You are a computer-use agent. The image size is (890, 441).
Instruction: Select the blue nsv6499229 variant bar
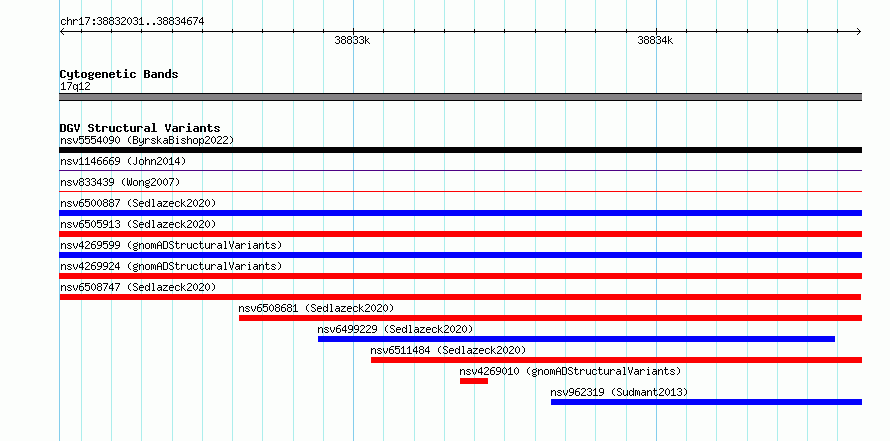coord(577,339)
